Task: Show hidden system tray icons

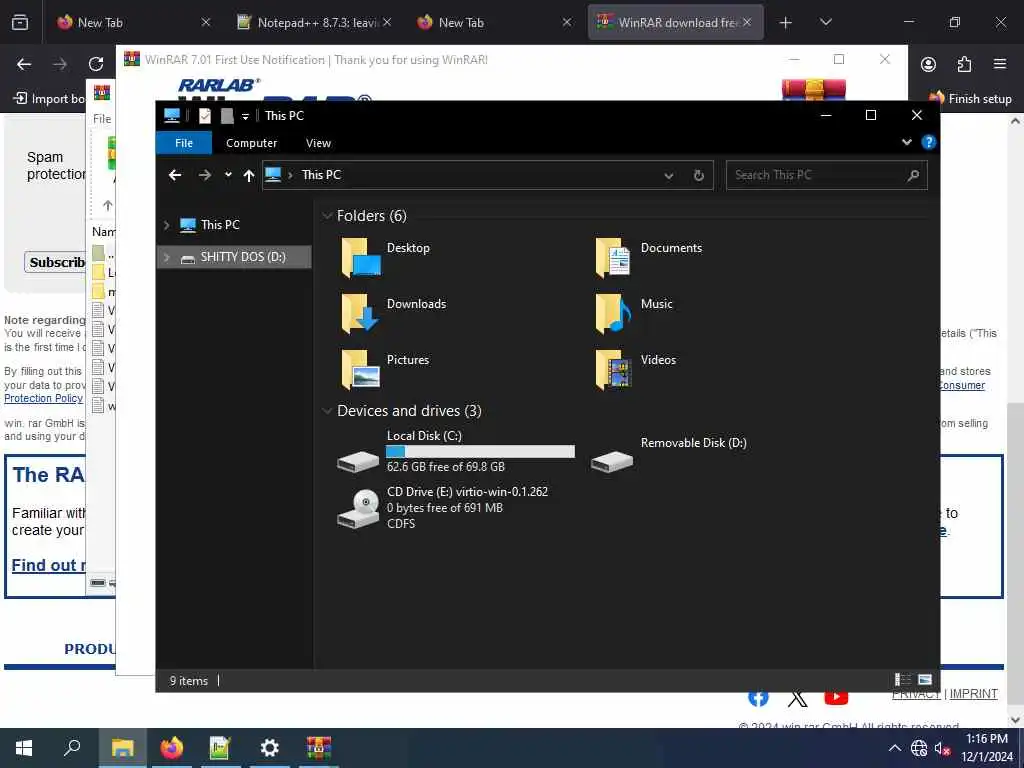Action: [x=895, y=748]
